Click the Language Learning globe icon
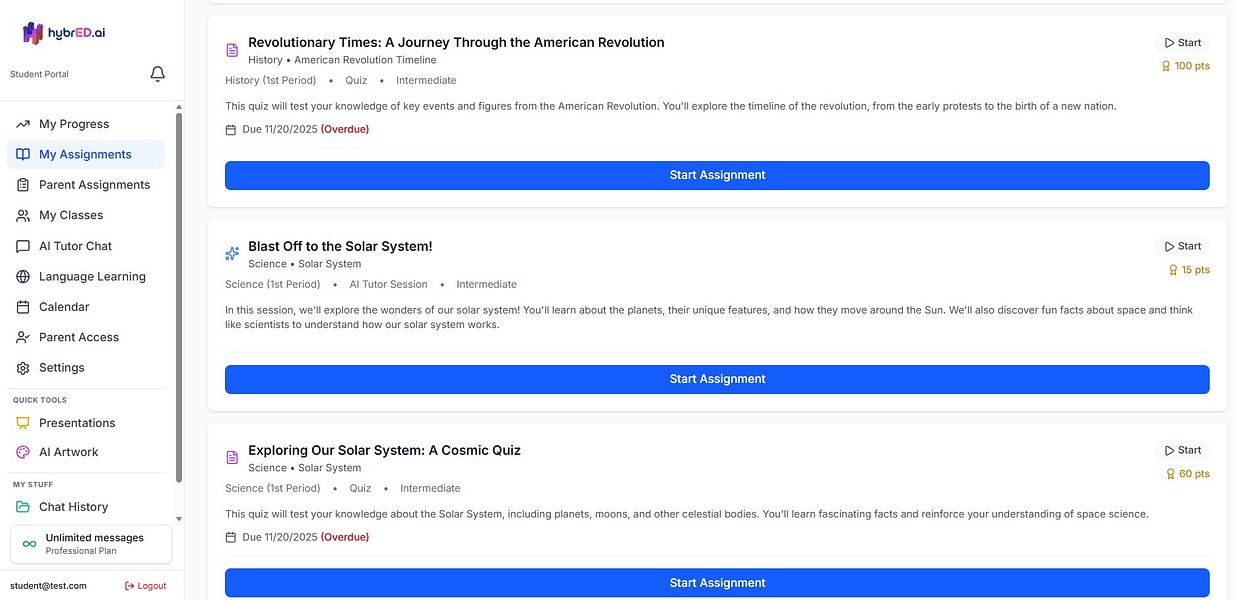The height and width of the screenshot is (600, 1236). click(x=23, y=277)
